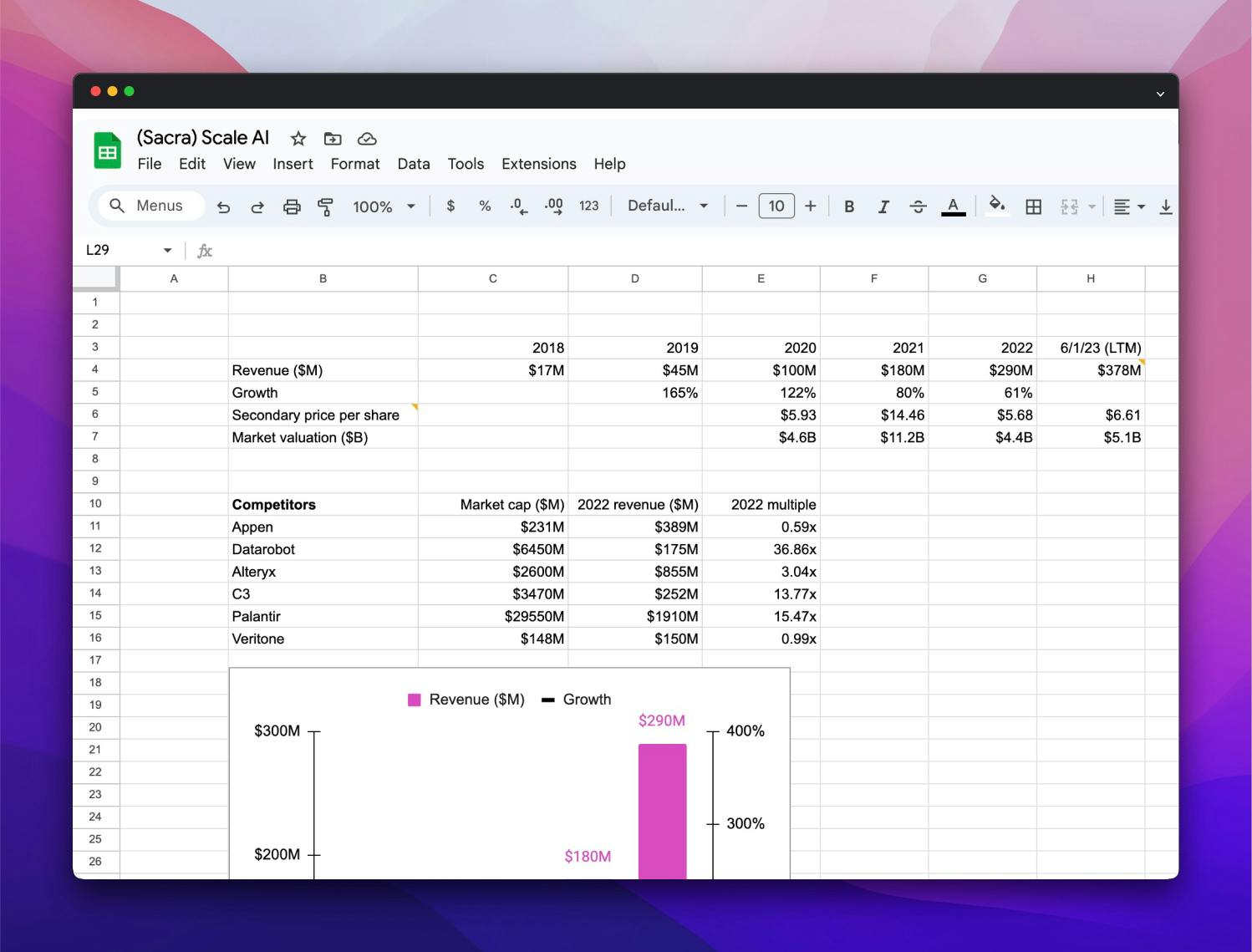
Task: Toggle strikethrough formatting
Action: pos(918,206)
